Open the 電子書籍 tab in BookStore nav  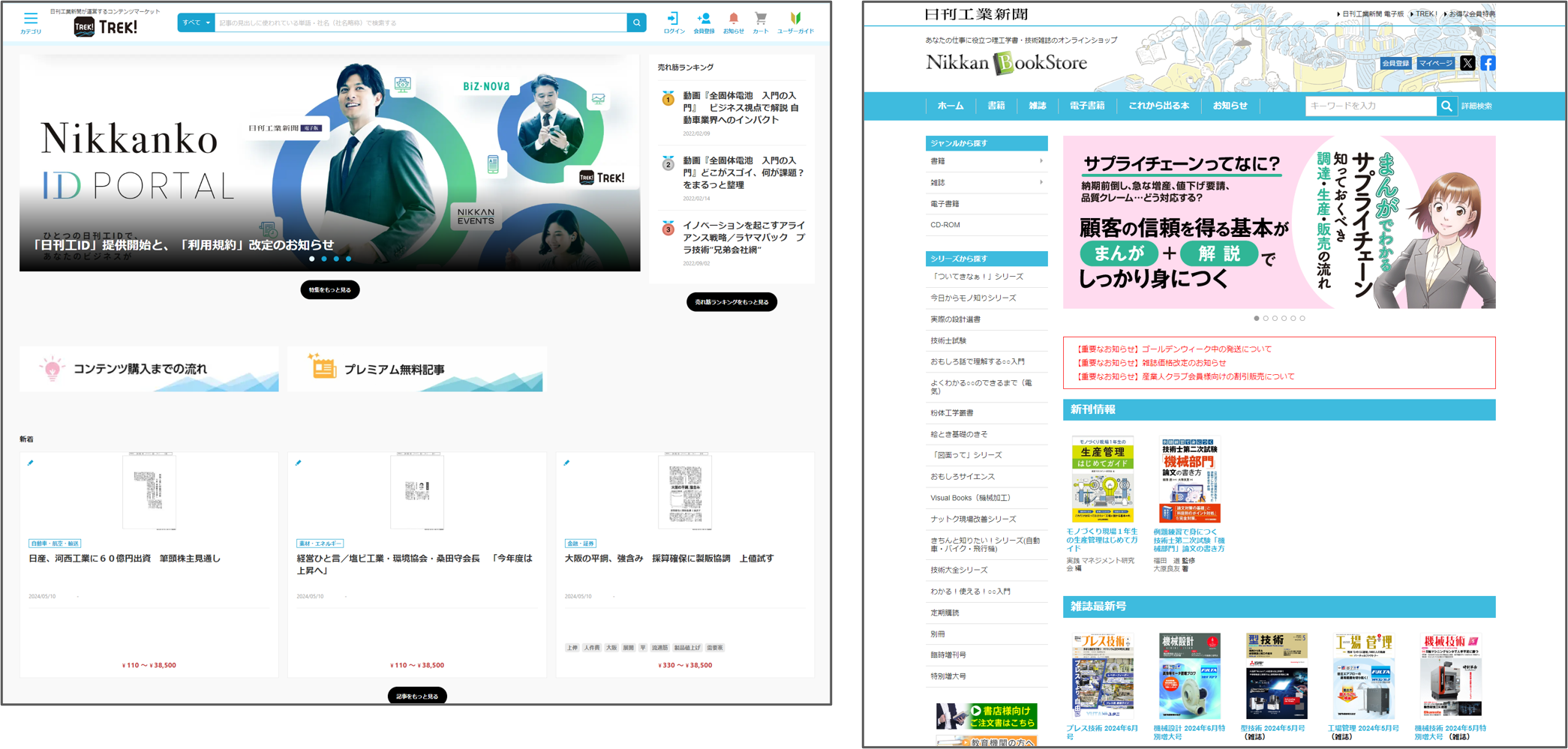pos(1086,106)
